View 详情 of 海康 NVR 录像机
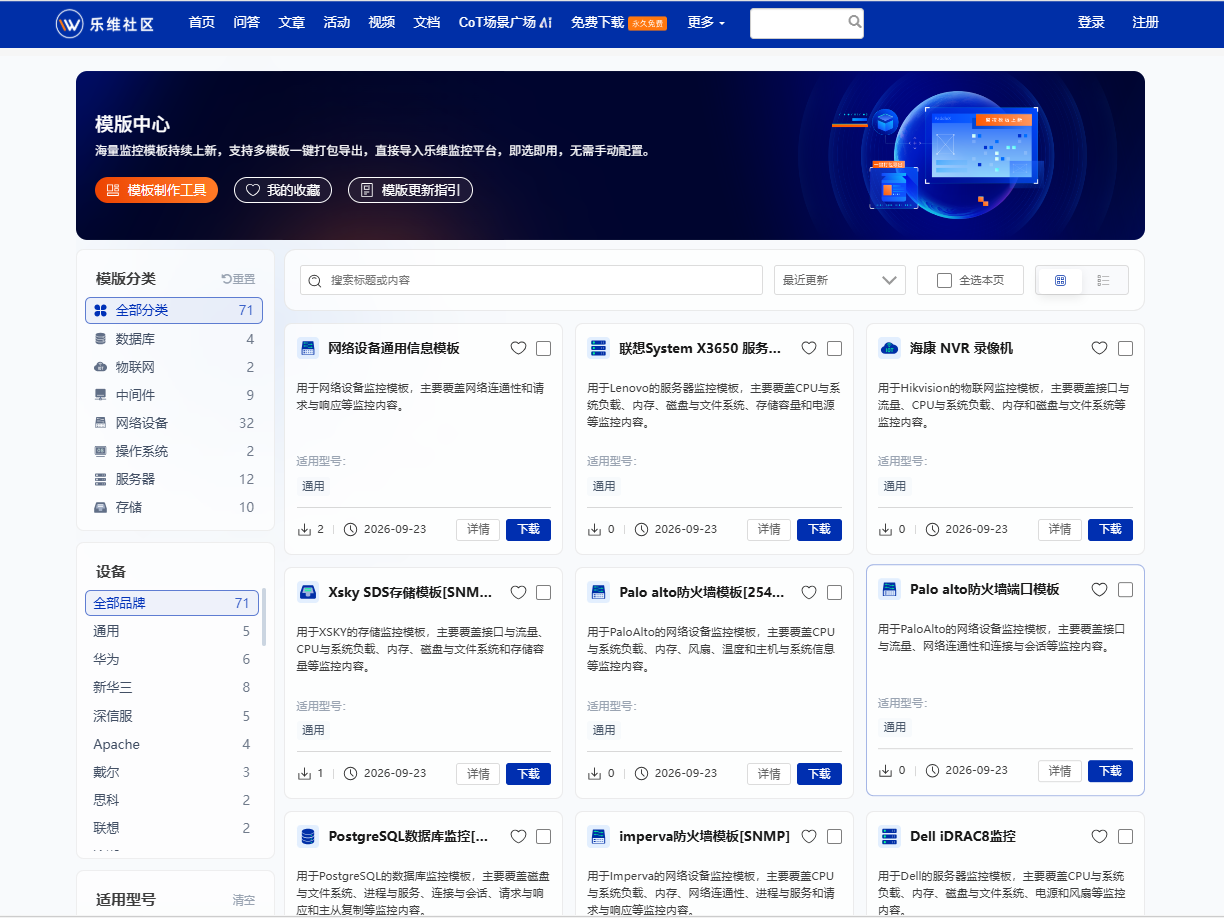Viewport: 1224px width, 920px height. pyautogui.click(x=1059, y=529)
